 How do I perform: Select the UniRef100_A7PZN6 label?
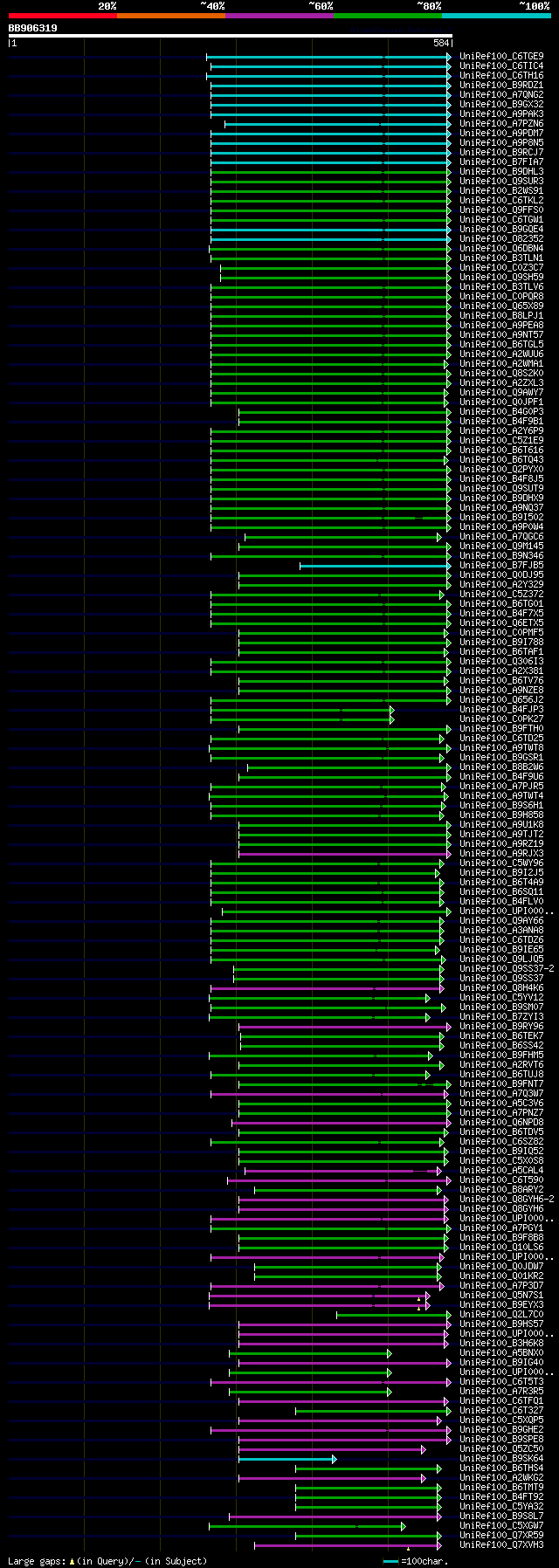tap(501, 123)
